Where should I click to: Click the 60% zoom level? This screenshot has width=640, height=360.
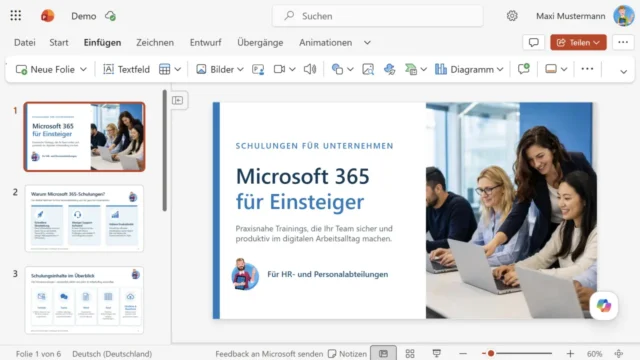(594, 354)
